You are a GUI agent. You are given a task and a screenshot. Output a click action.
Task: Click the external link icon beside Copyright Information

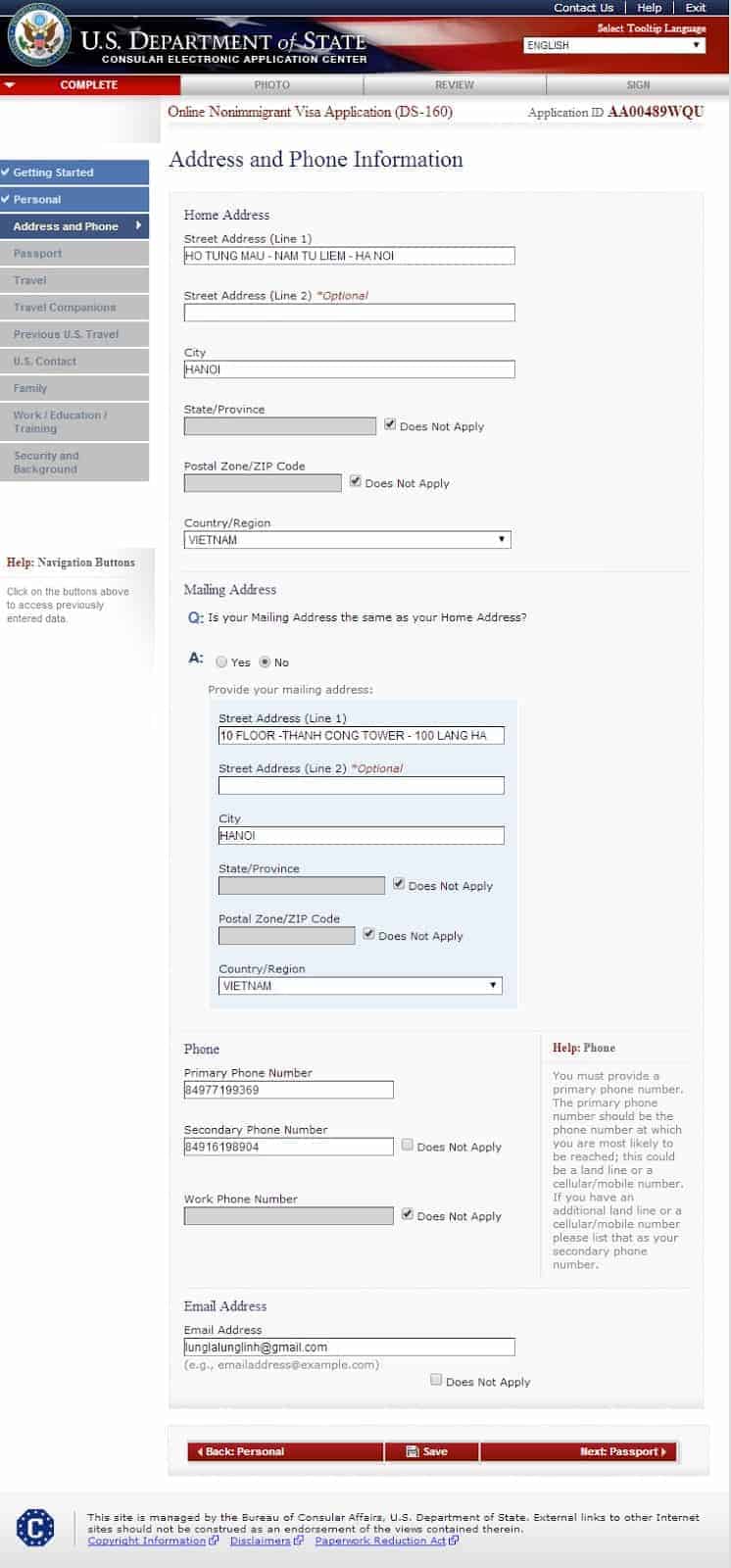click(x=214, y=1541)
